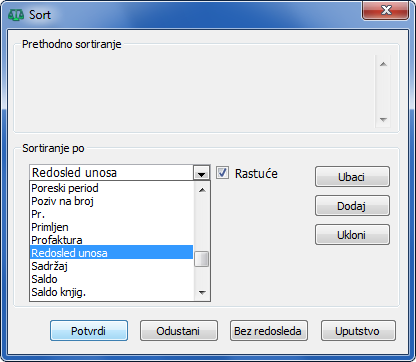Viewport: 416px width, 362px height.
Task: Click the dropdown list scroll-up arrow
Action: [x=202, y=190]
